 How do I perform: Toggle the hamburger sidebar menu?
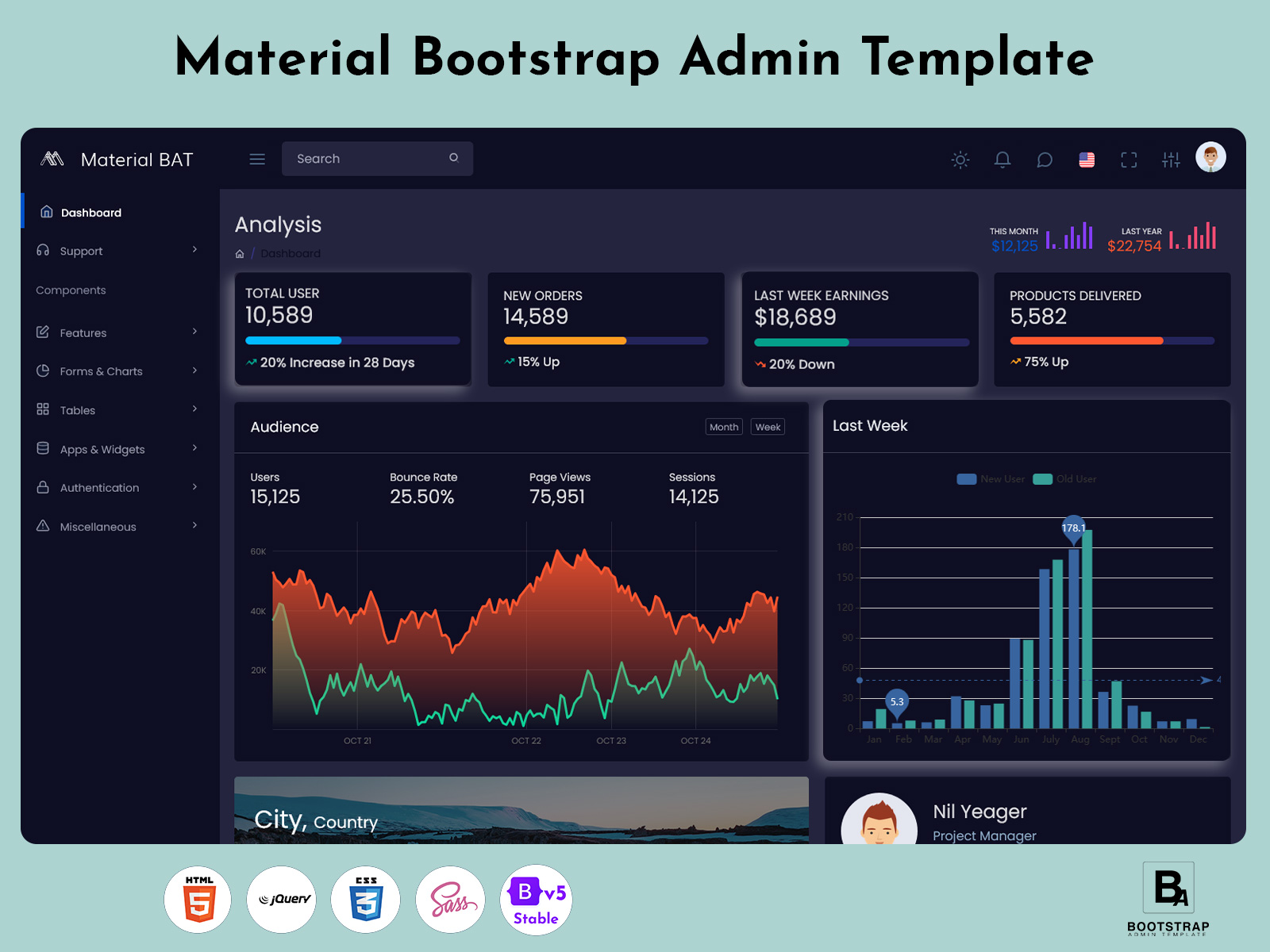[257, 159]
